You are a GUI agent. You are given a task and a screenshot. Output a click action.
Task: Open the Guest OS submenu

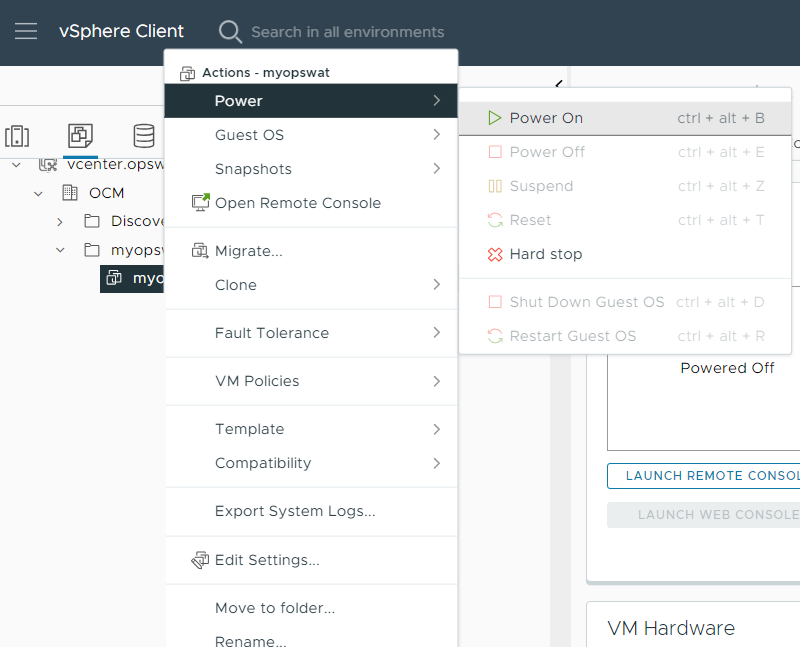pyautogui.click(x=311, y=135)
